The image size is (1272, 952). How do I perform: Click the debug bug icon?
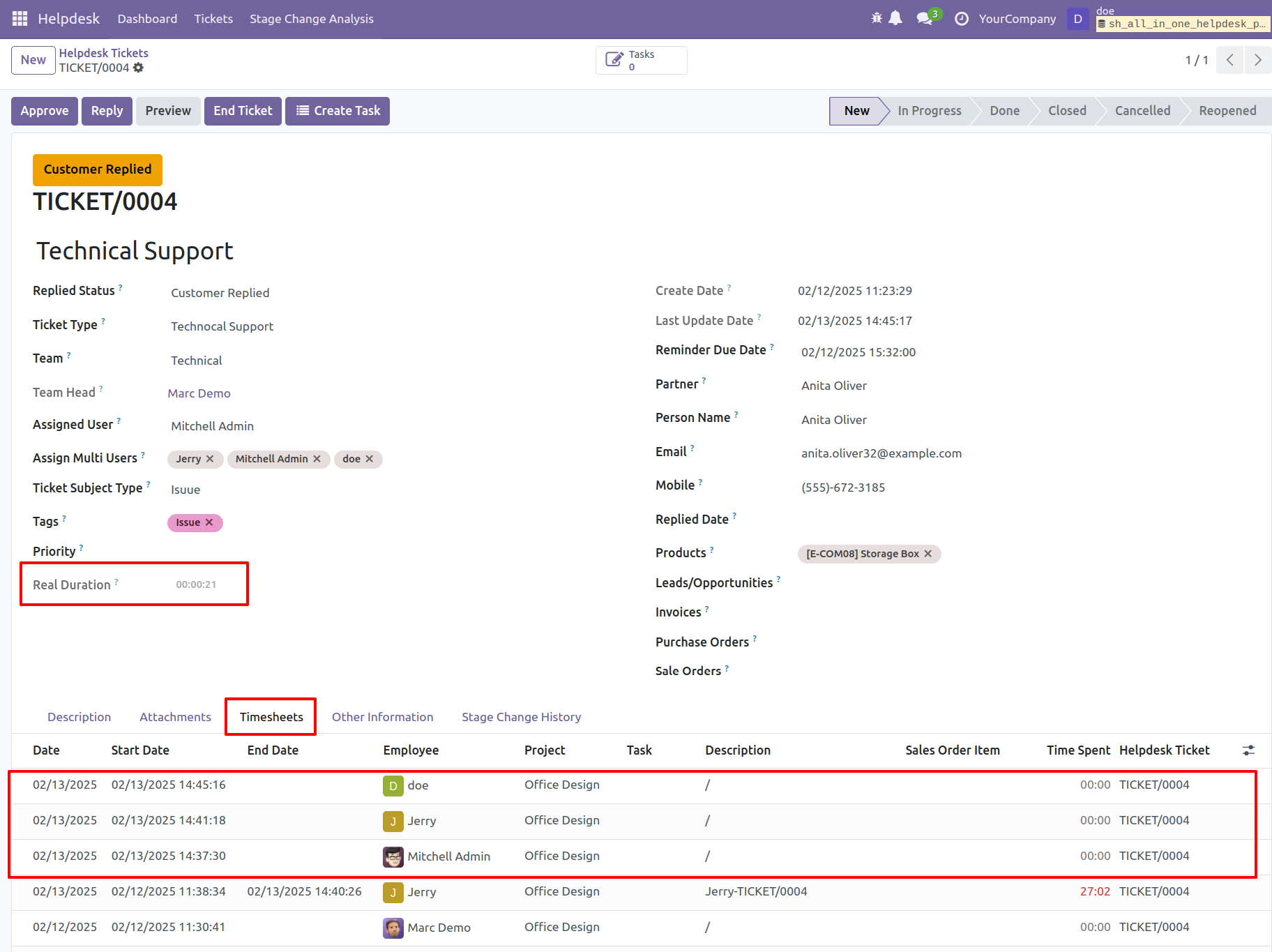click(877, 19)
